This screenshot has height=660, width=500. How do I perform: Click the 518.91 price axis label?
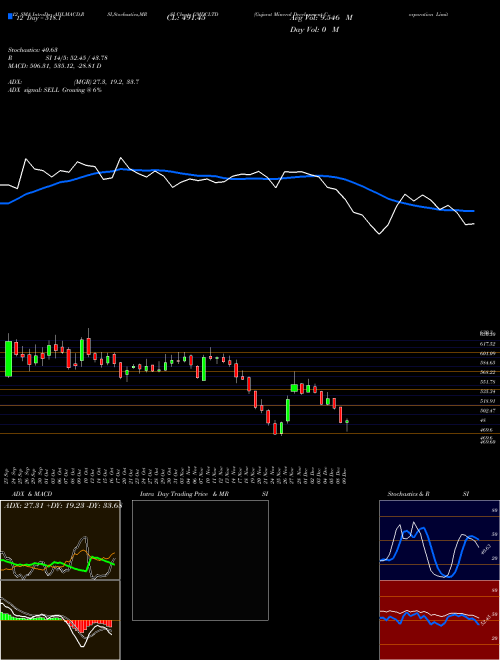487,401
